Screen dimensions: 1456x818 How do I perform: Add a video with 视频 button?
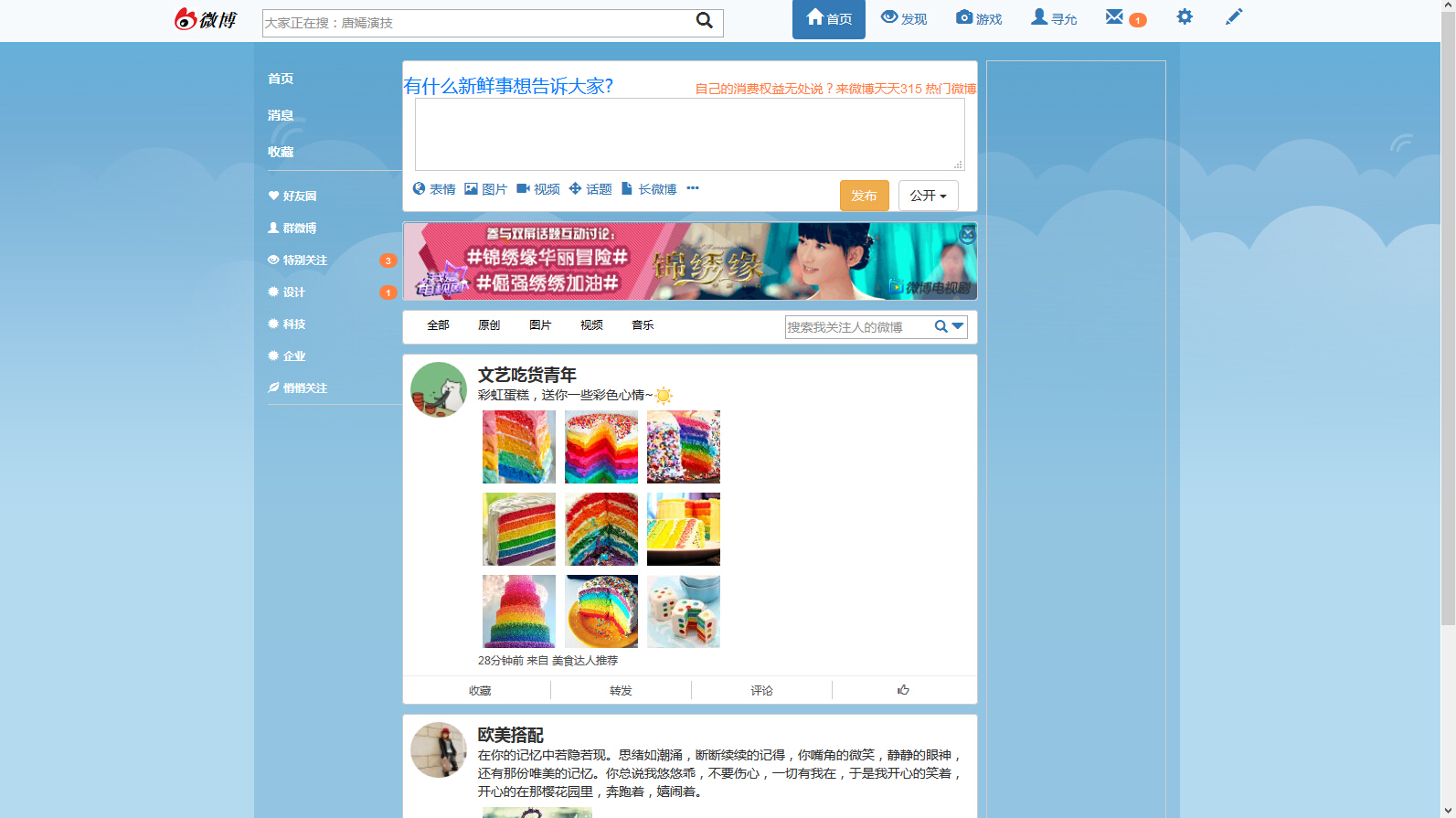tap(538, 189)
